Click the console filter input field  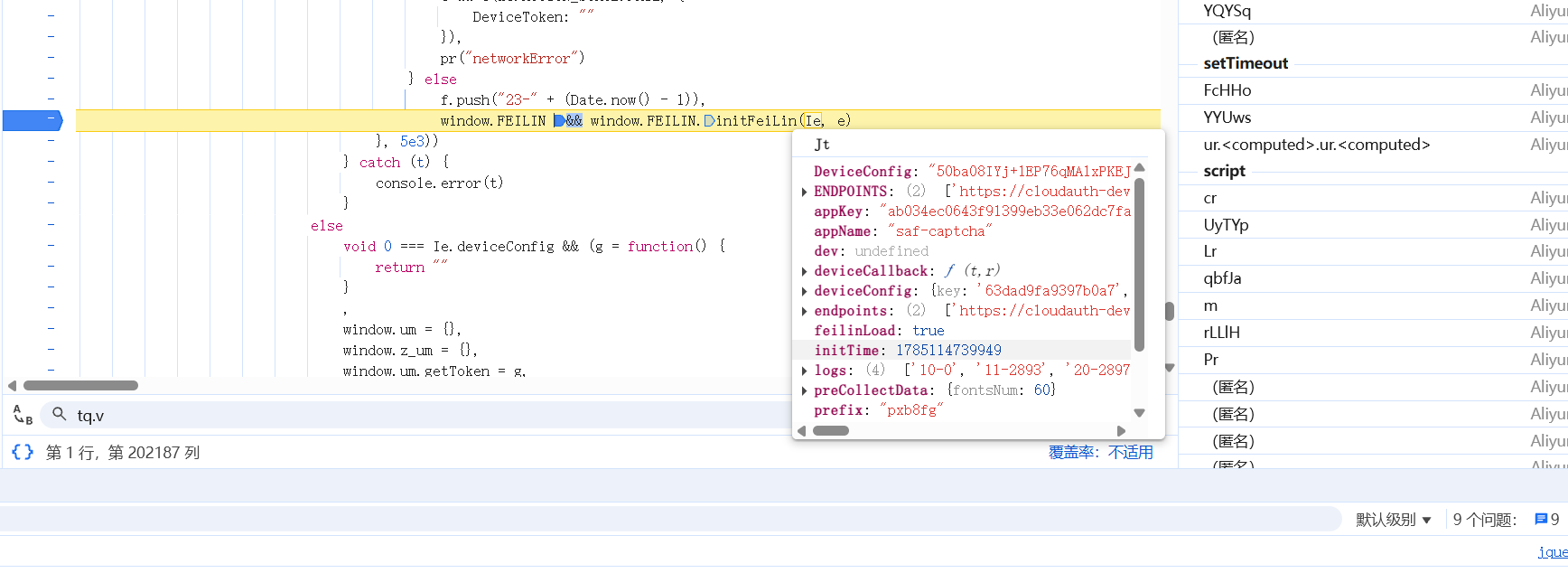[x=668, y=520]
